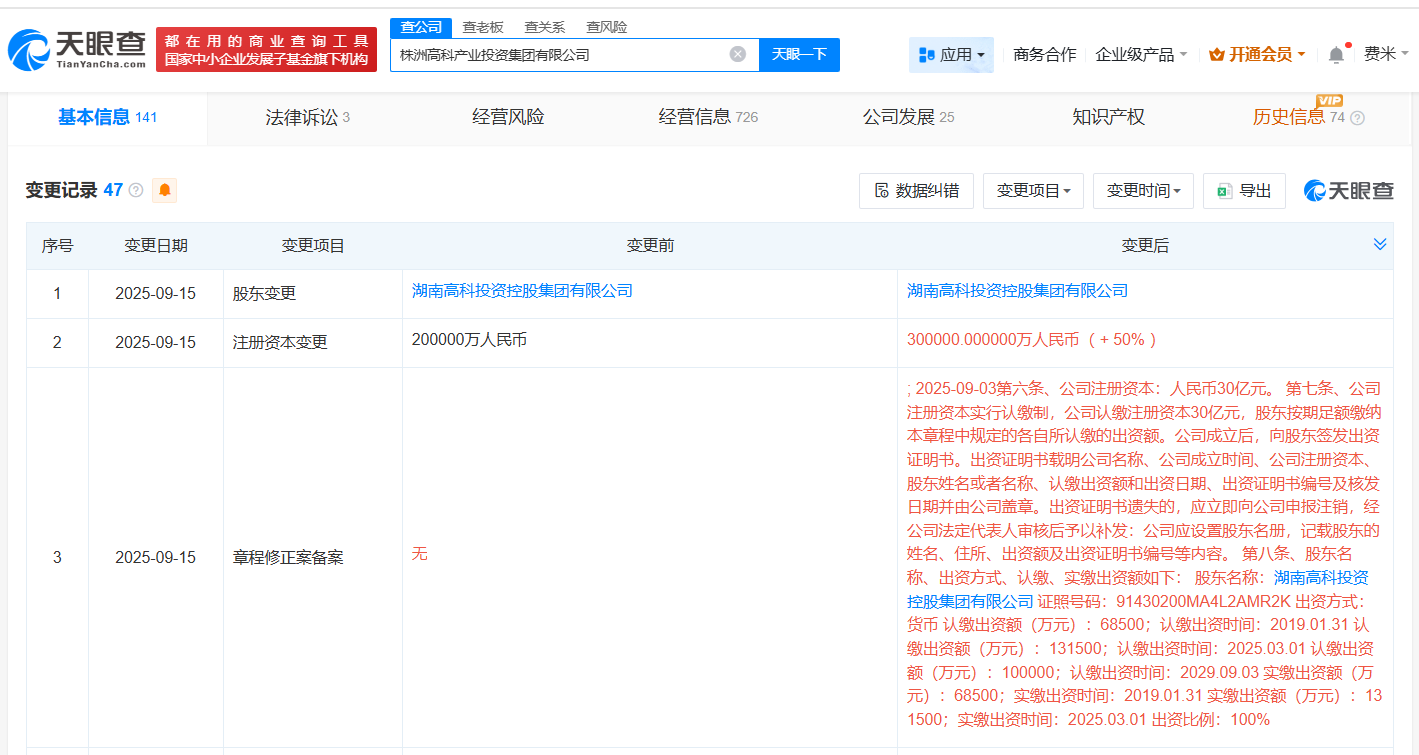Click the Tianyancha logo in the header
Viewport: 1419px width, 755px height.
(x=78, y=49)
